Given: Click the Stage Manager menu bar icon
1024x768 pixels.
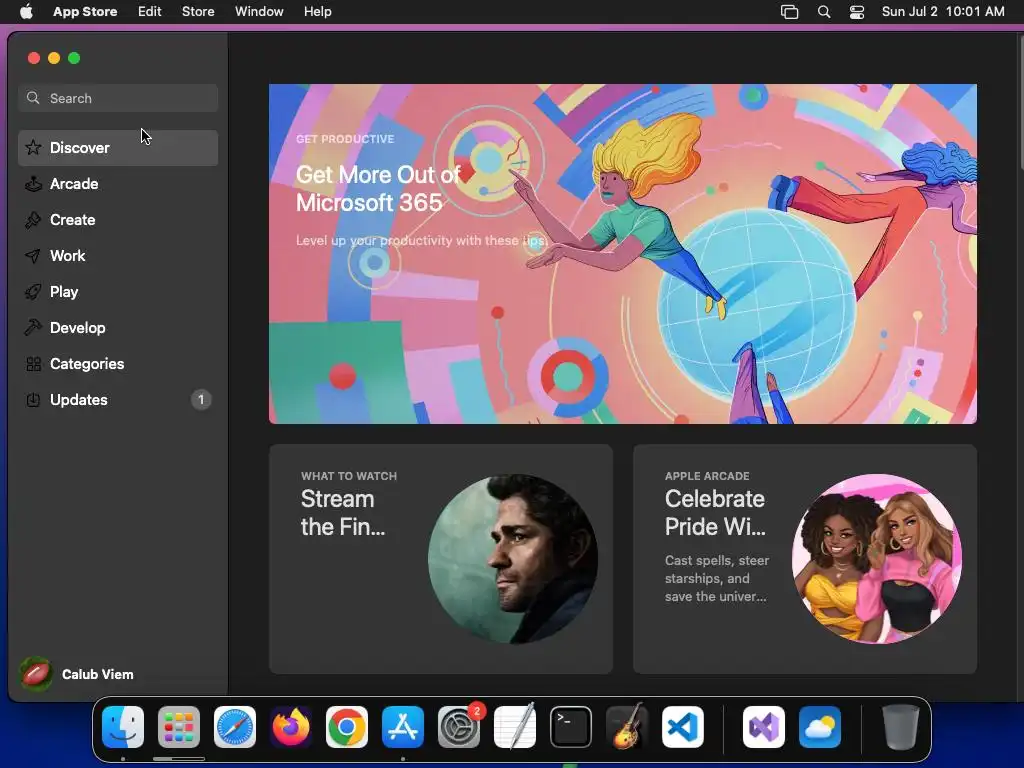Looking at the screenshot, I should point(790,11).
